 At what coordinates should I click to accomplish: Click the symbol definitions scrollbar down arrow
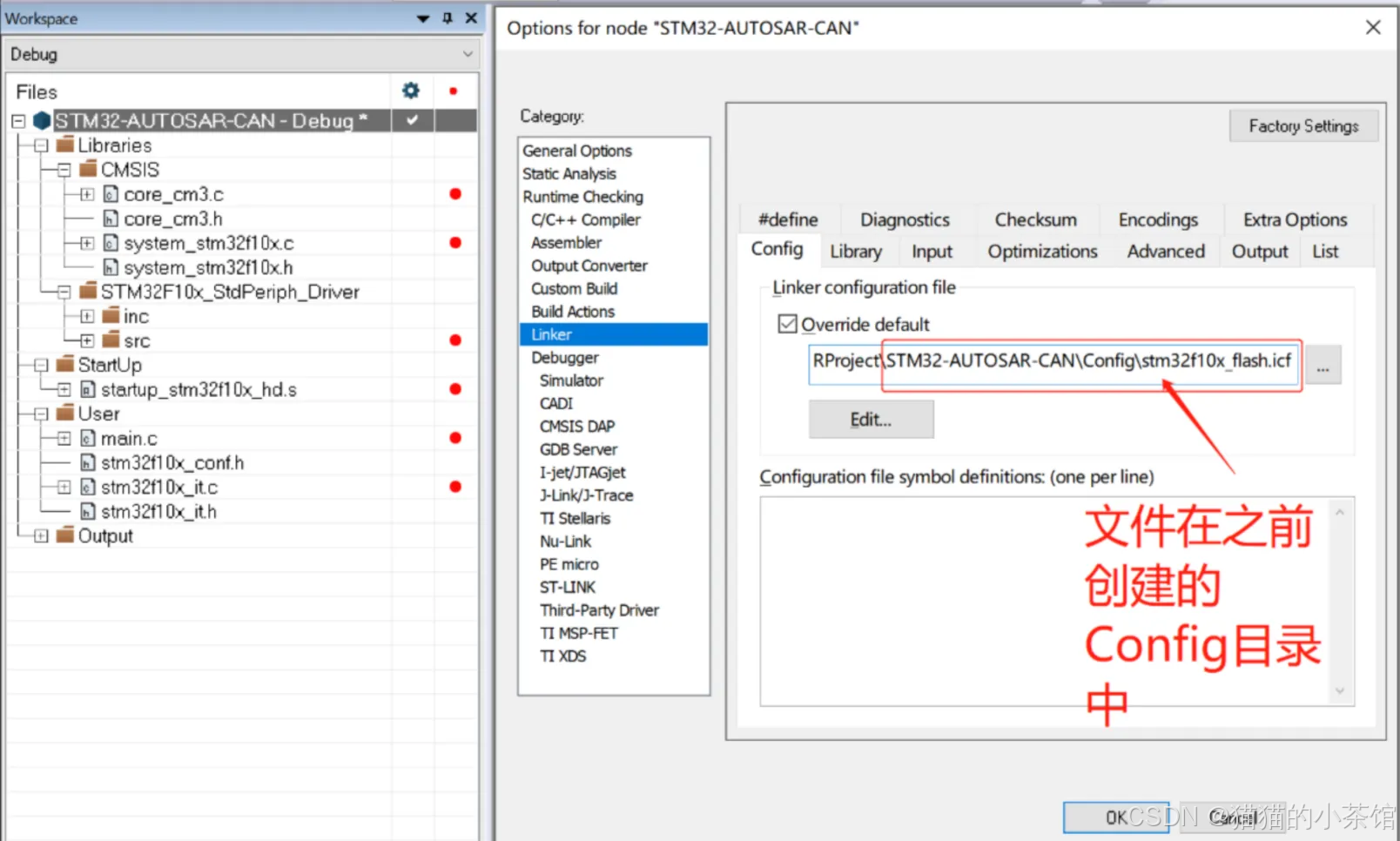point(1340,691)
